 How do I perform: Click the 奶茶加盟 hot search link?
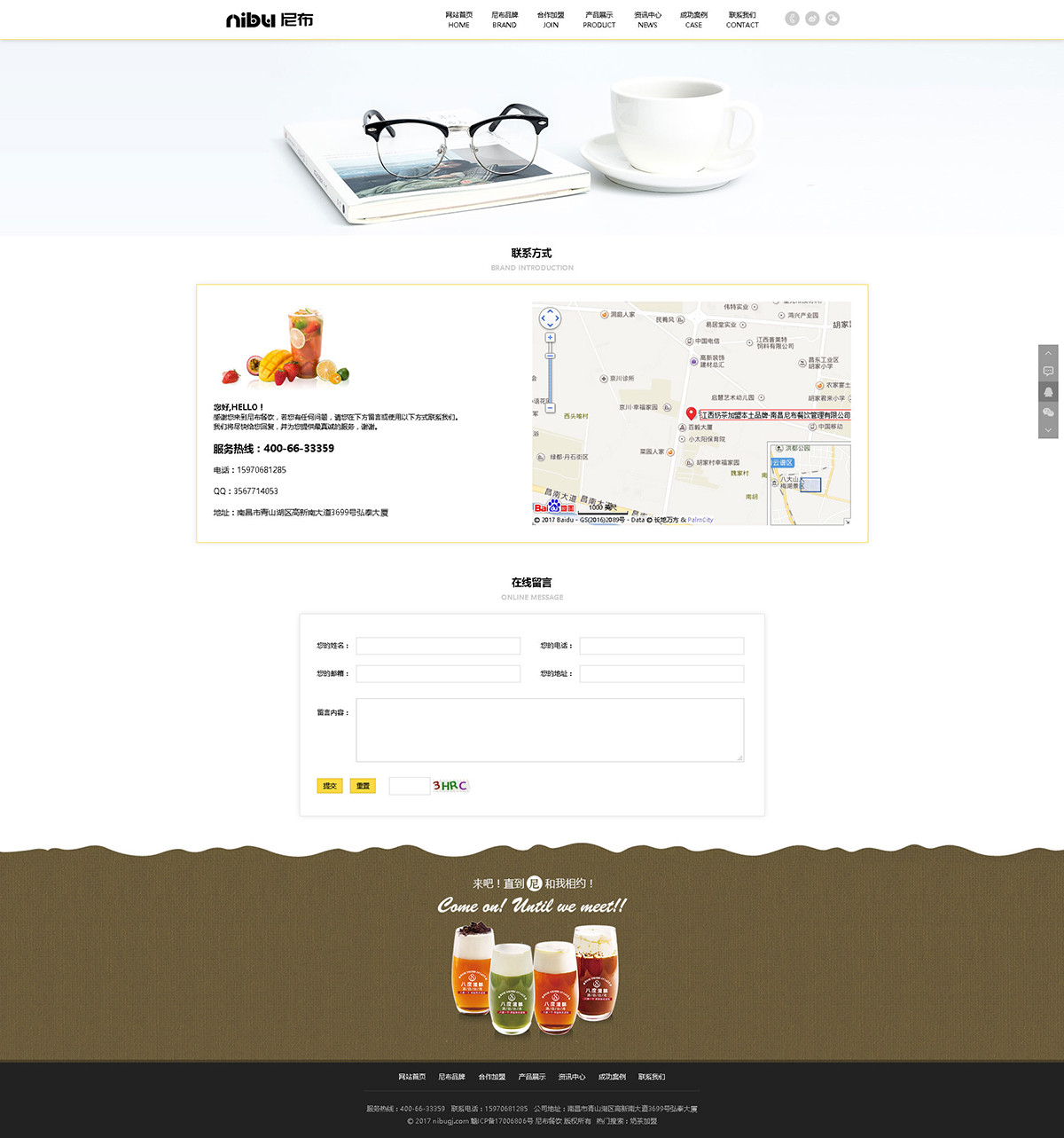coord(644,1121)
